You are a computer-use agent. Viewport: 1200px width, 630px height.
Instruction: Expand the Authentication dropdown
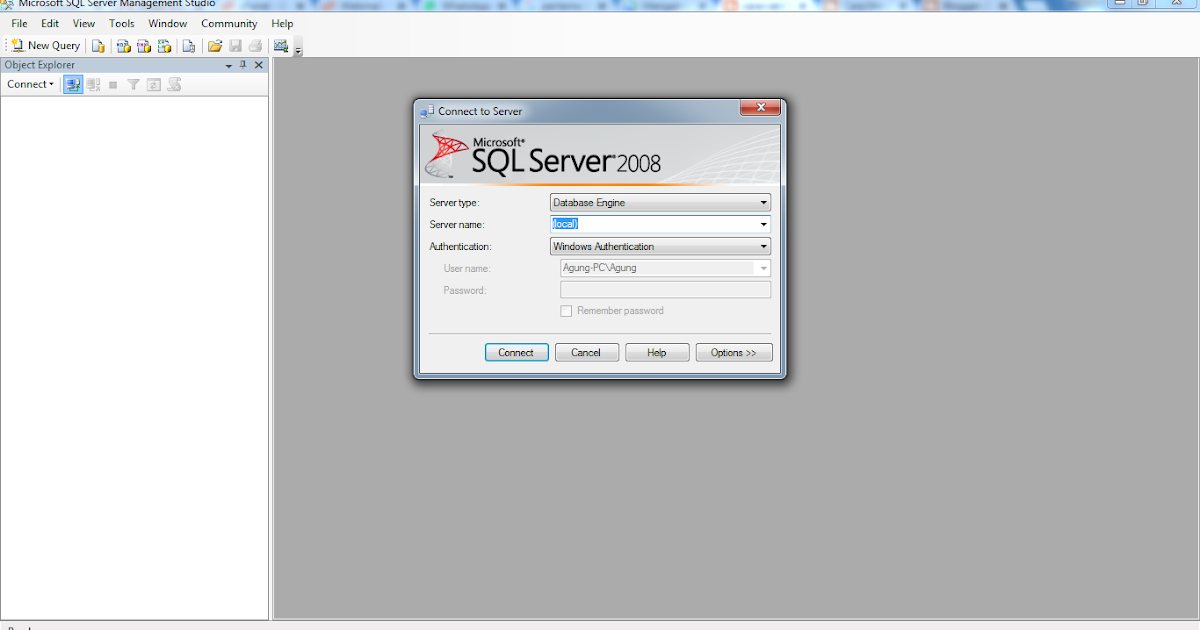pyautogui.click(x=763, y=246)
